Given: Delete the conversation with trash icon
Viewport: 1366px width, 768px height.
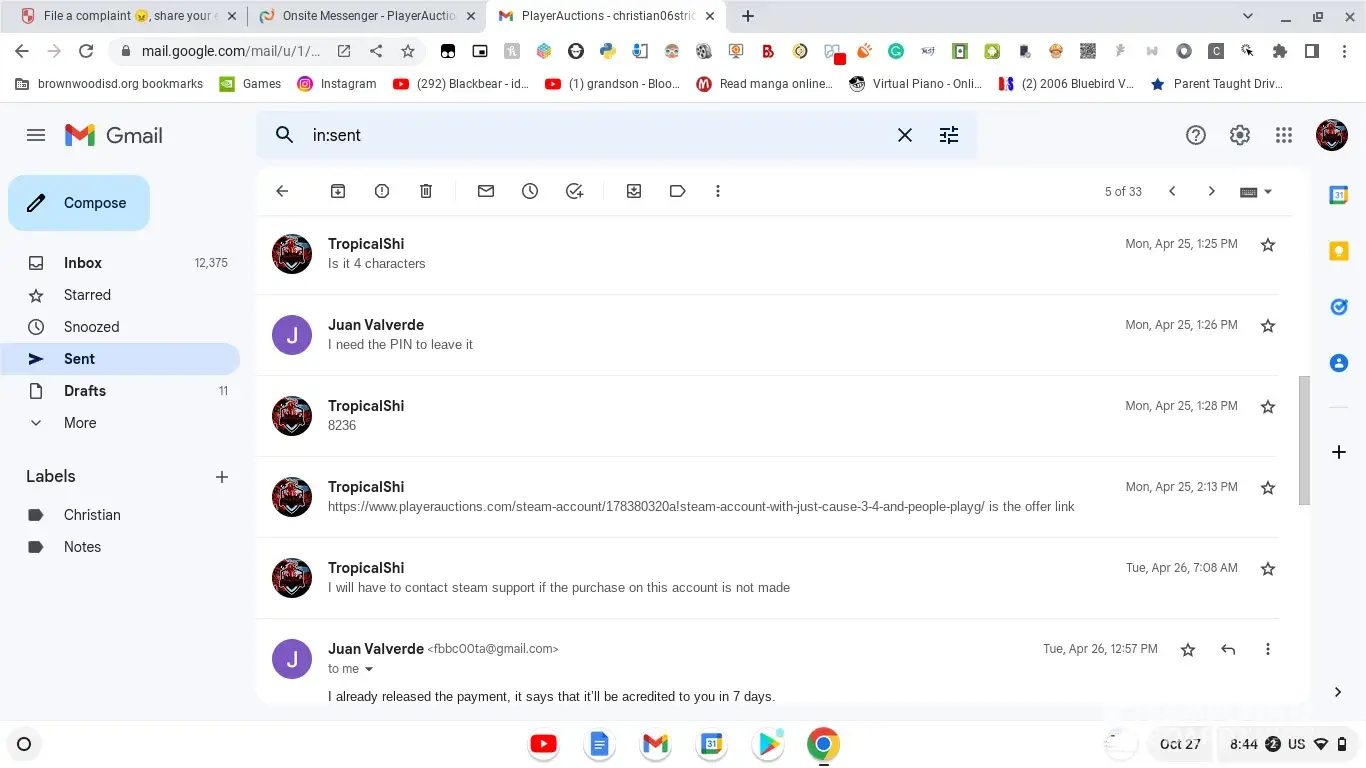Looking at the screenshot, I should (x=426, y=191).
